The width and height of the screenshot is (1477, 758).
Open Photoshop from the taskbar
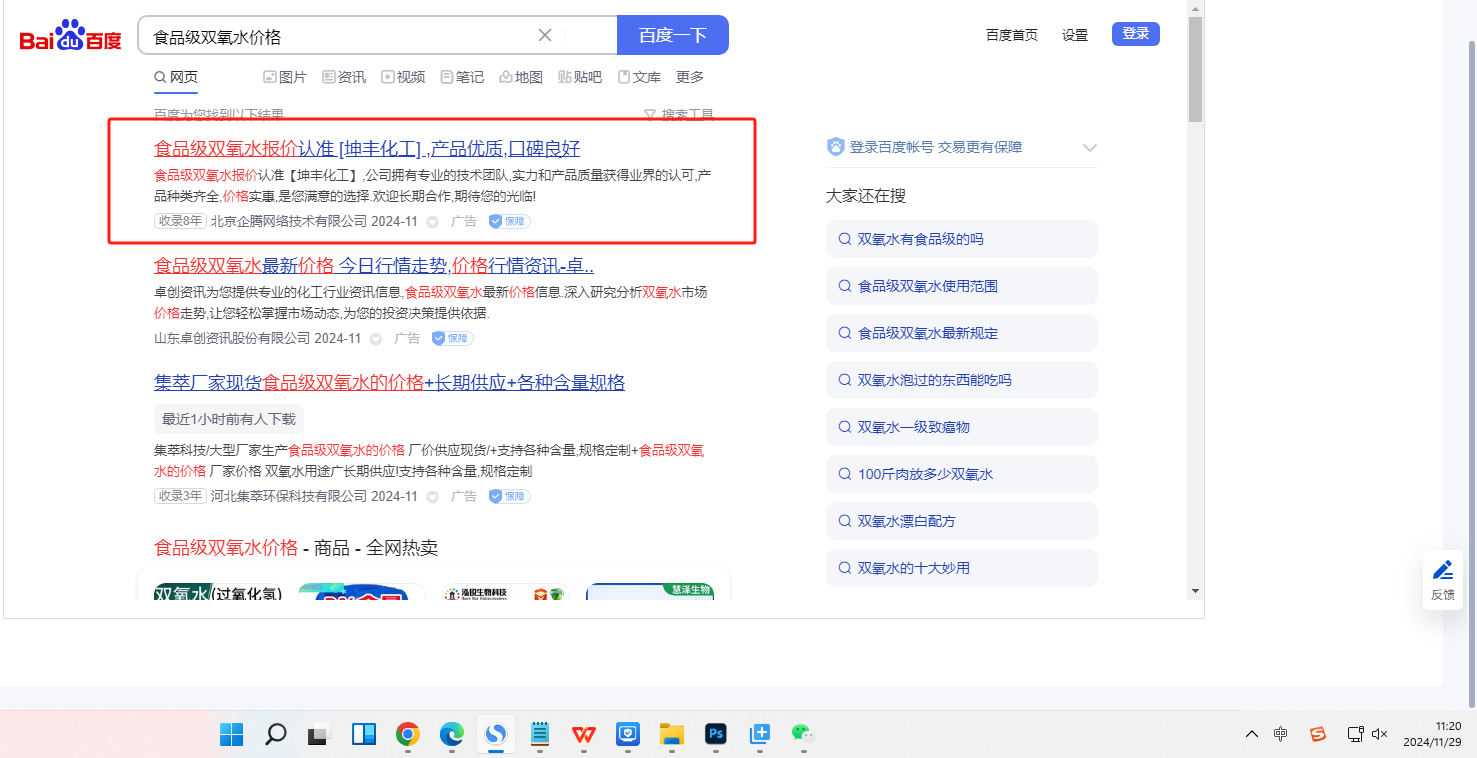715,735
